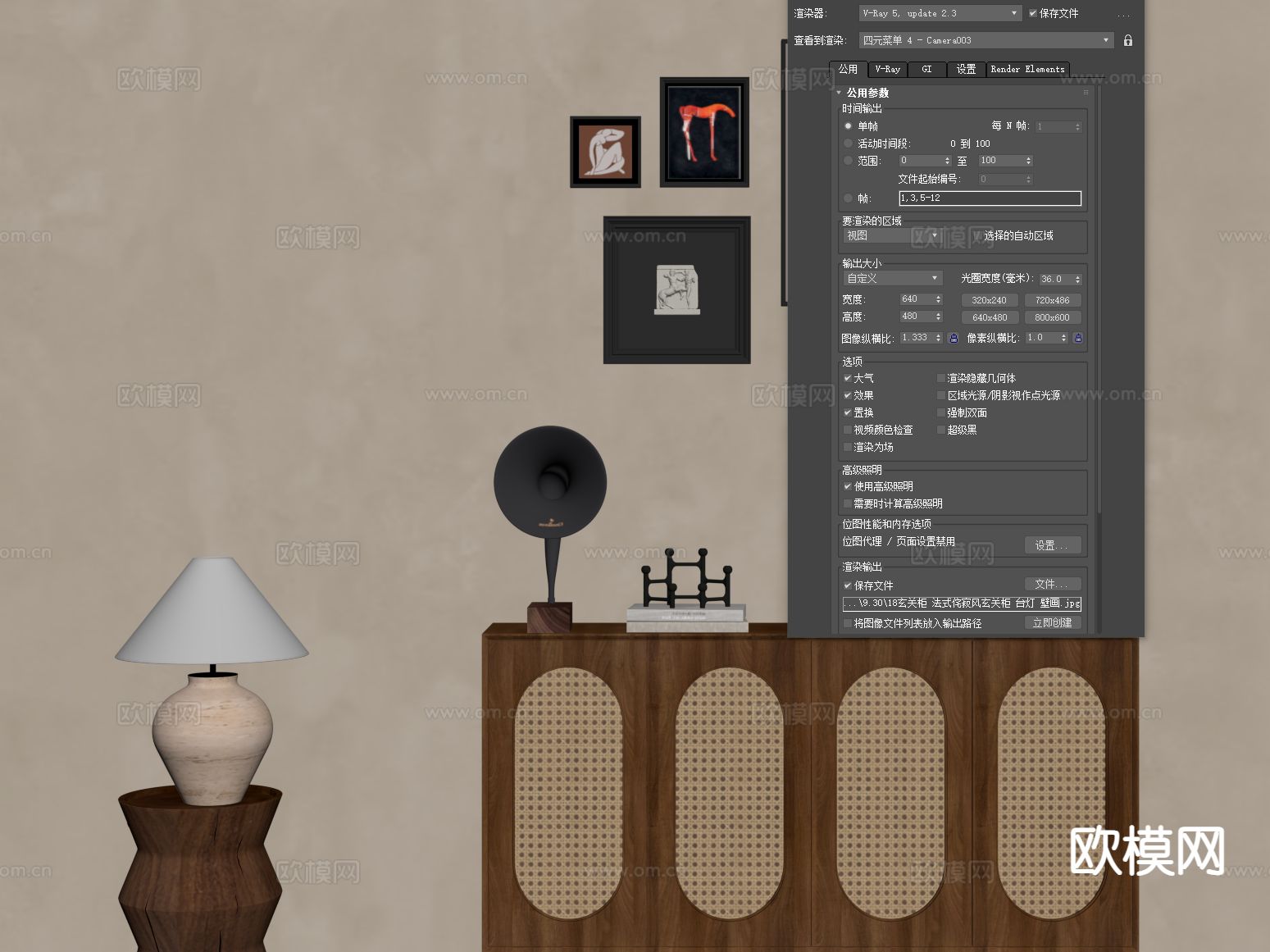Collapse the 公用参数 rollout arrow
Image resolution: width=1270 pixels, height=952 pixels.
pyautogui.click(x=839, y=93)
